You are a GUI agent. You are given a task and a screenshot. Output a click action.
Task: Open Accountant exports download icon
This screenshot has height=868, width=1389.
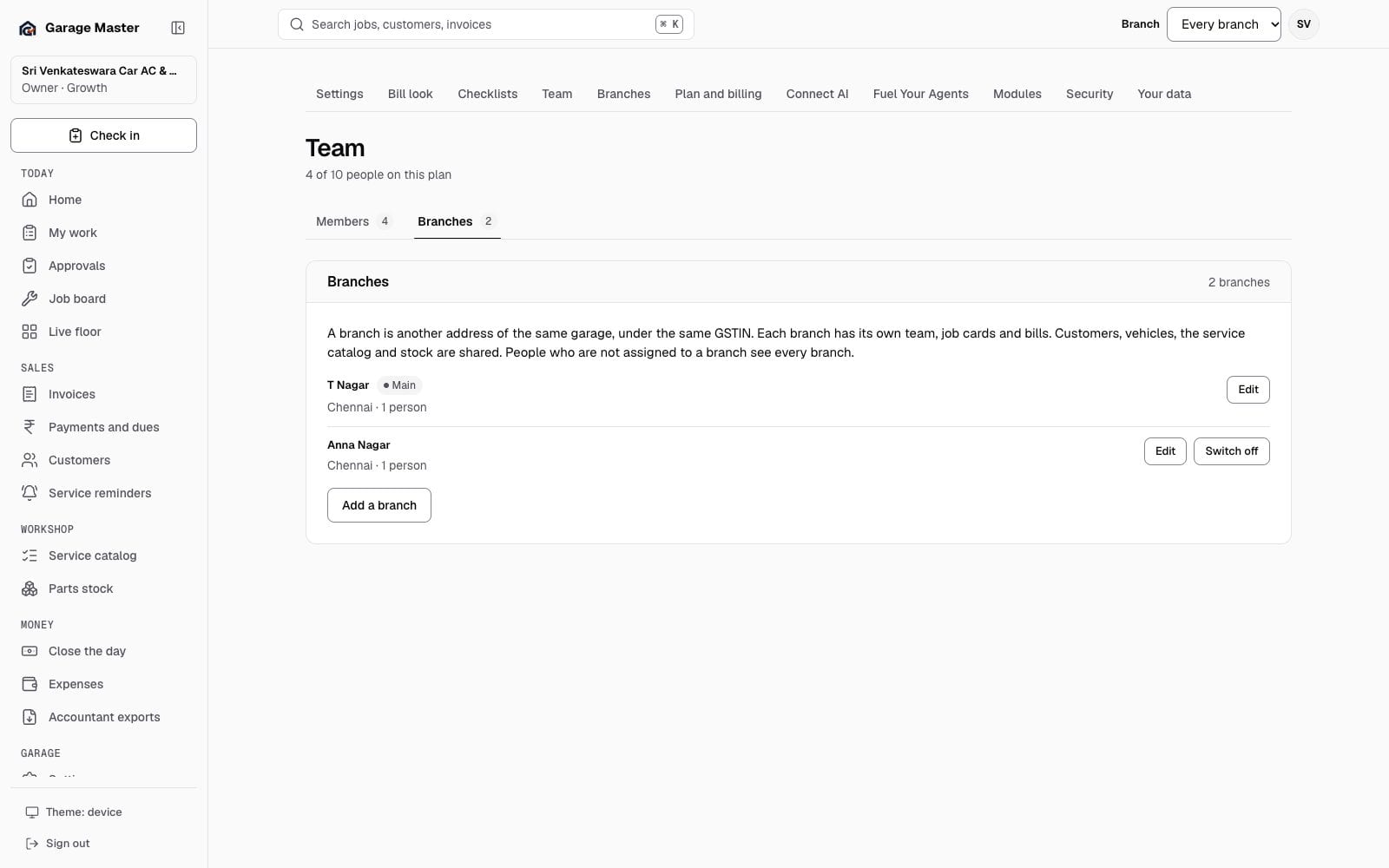(30, 717)
